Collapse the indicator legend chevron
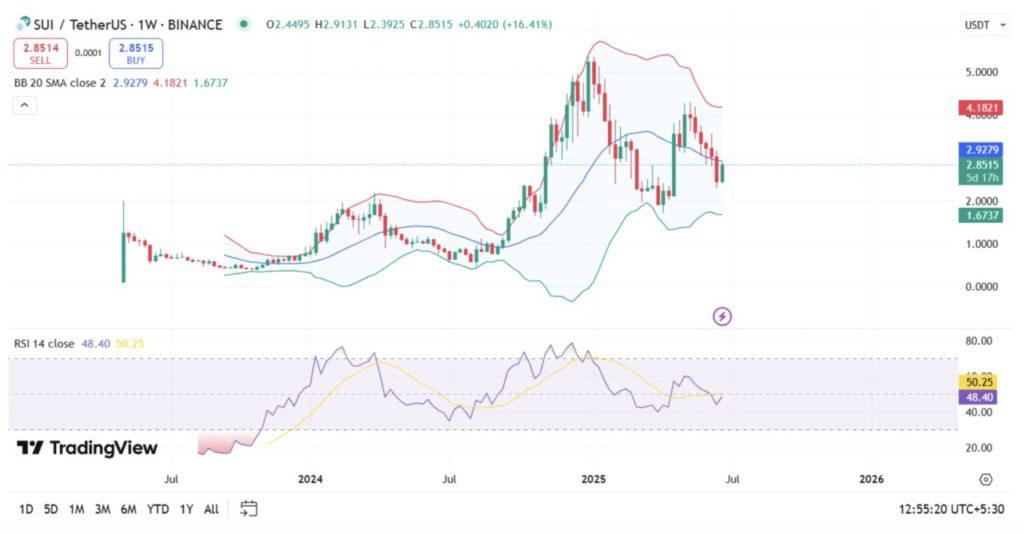Viewport: 1024px width, 534px height. pyautogui.click(x=24, y=105)
